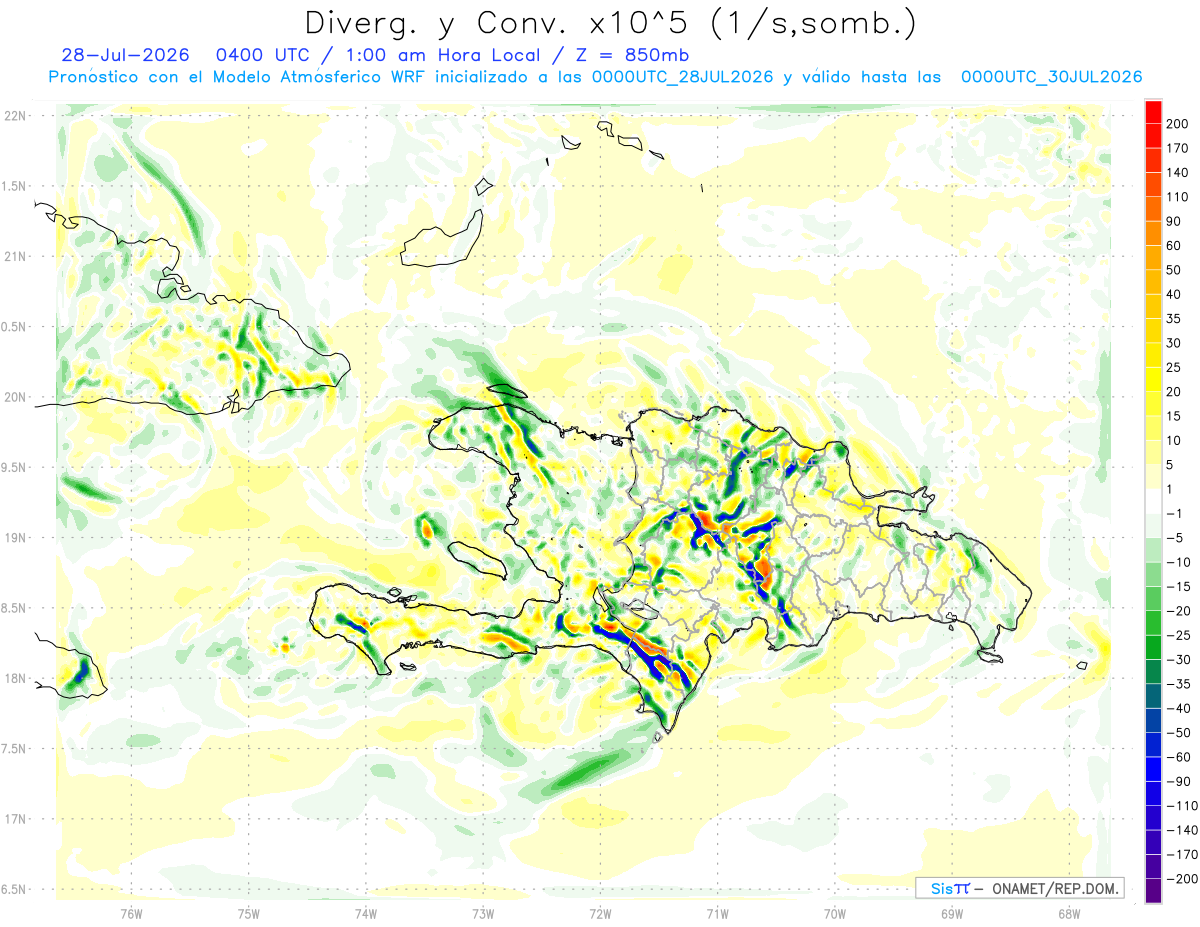Click the '-30' color scale value
This screenshot has height=927, width=1200.
point(1178,659)
